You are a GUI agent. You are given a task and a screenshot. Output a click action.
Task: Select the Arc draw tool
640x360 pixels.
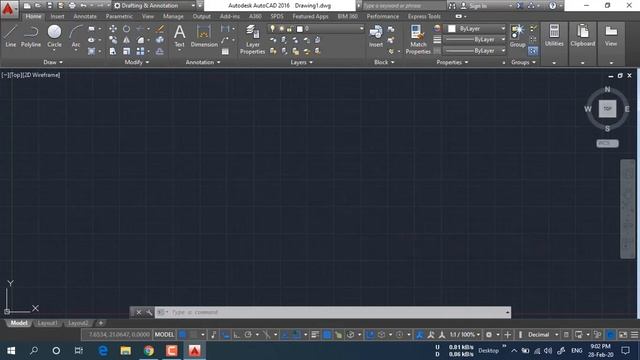pyautogui.click(x=76, y=36)
